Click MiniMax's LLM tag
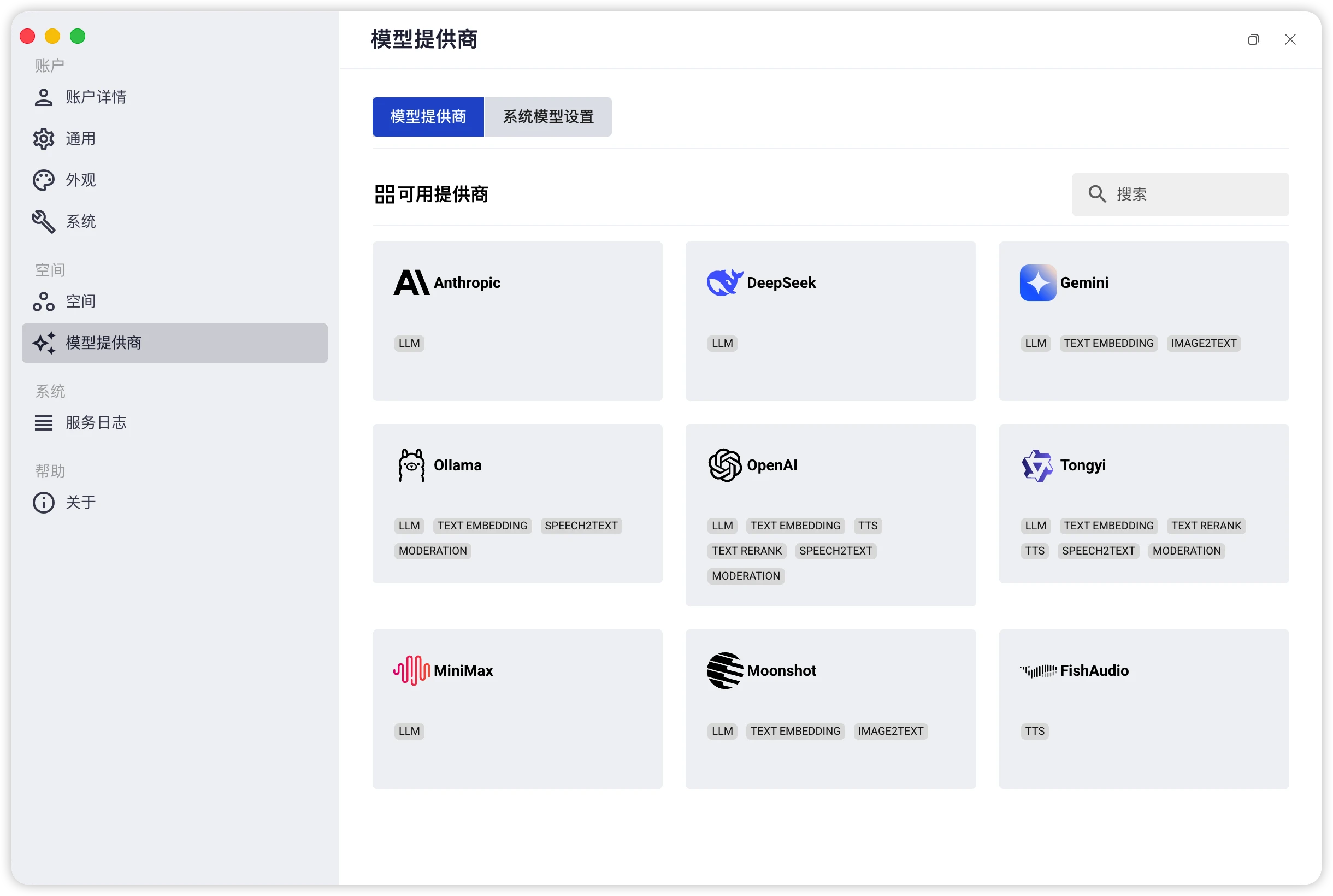The image size is (1333, 896). click(x=409, y=732)
